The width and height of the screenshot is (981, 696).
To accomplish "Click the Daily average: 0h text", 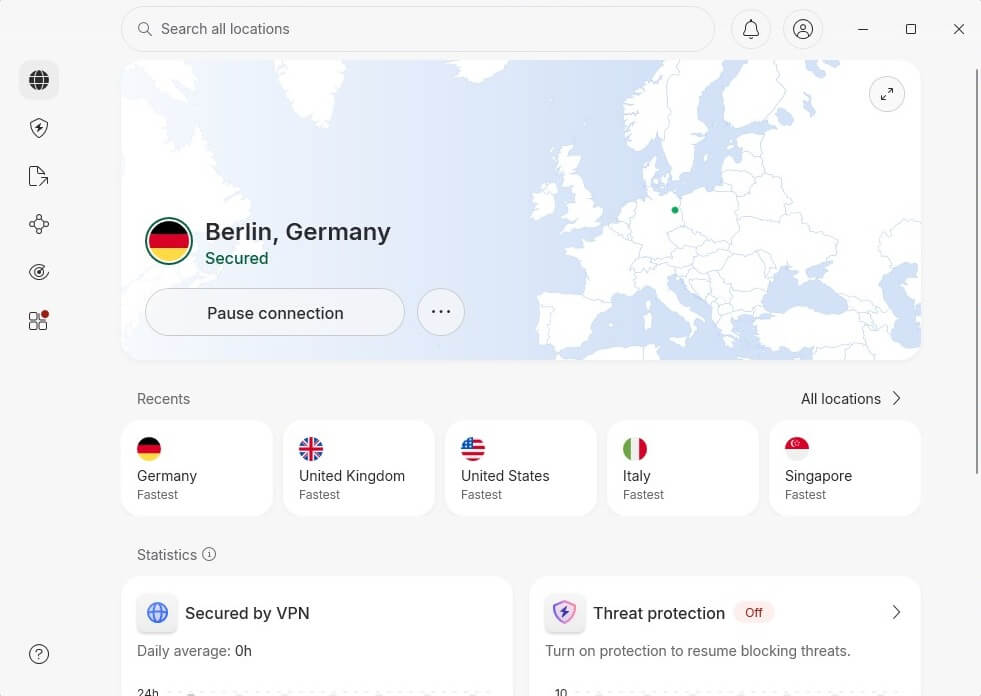I will 195,651.
